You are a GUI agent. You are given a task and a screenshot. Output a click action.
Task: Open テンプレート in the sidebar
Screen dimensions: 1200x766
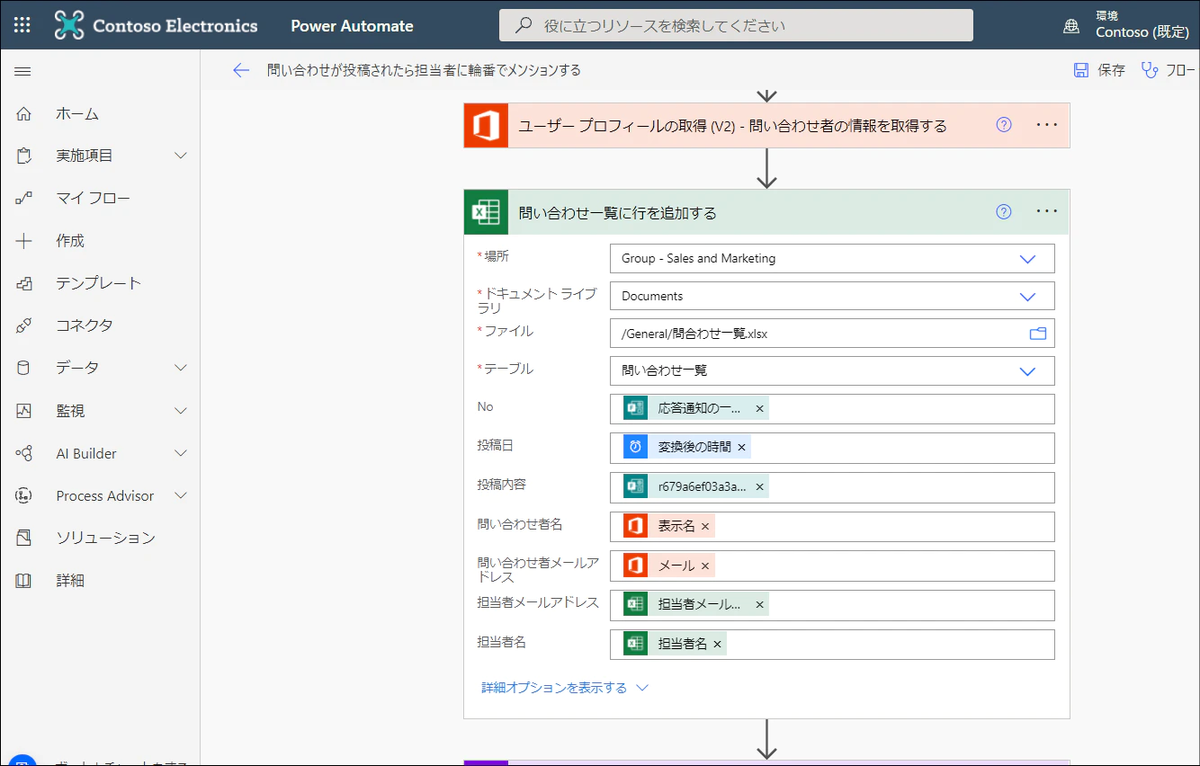[x=100, y=283]
